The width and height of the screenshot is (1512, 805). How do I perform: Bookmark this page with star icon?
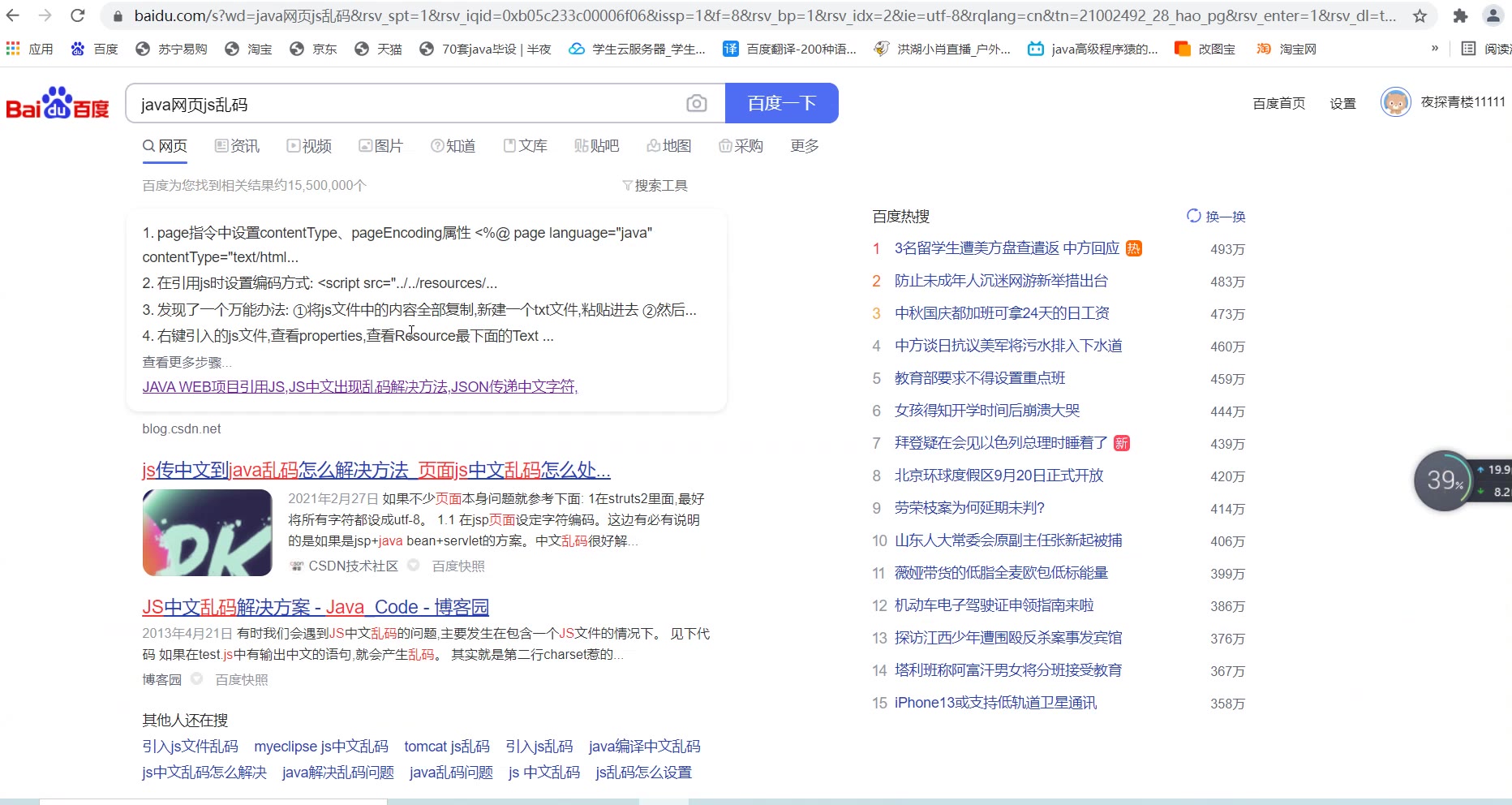click(x=1420, y=15)
